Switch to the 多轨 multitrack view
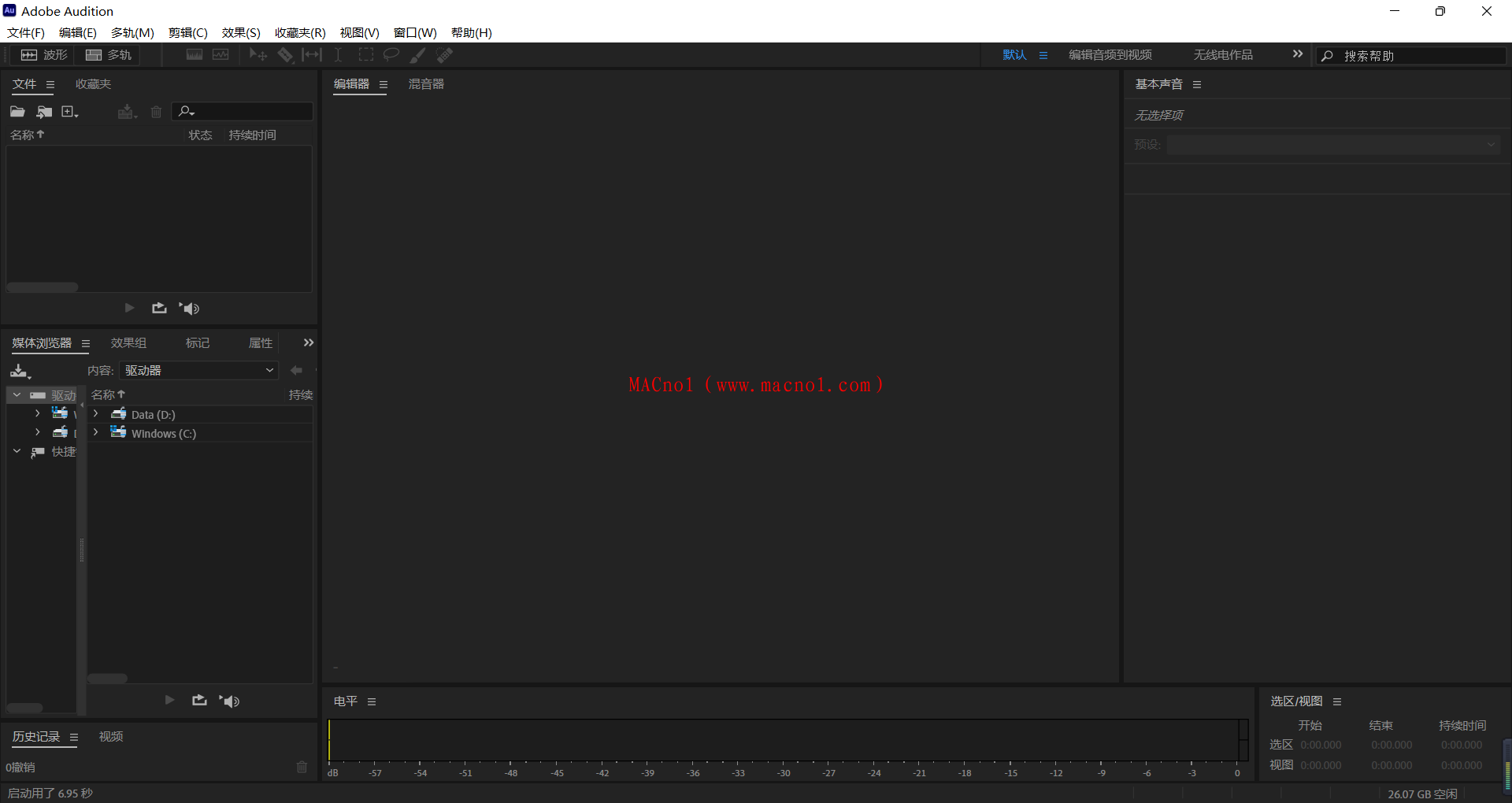The height and width of the screenshot is (803, 1512). (108, 55)
